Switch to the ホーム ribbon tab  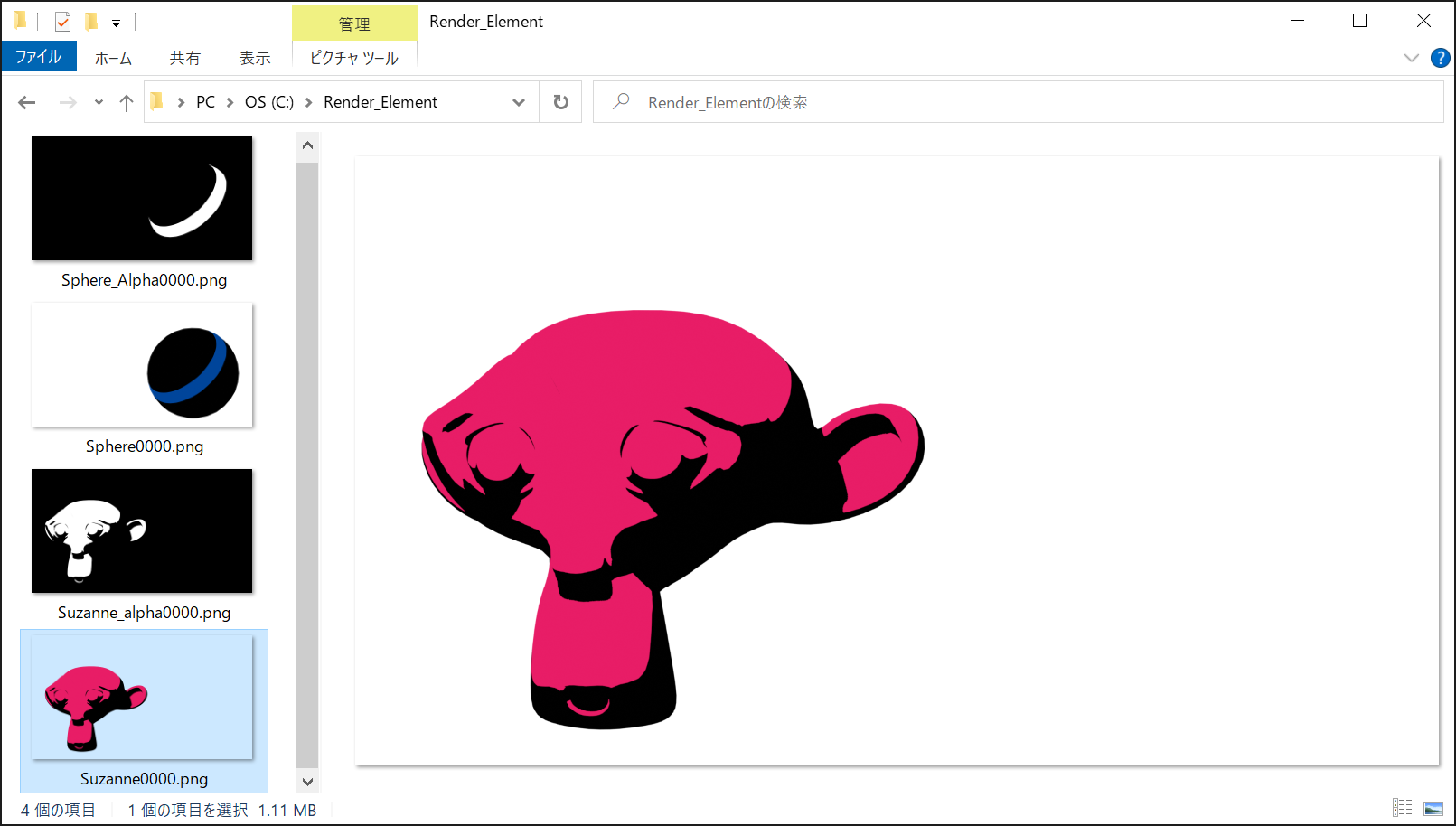coord(113,58)
